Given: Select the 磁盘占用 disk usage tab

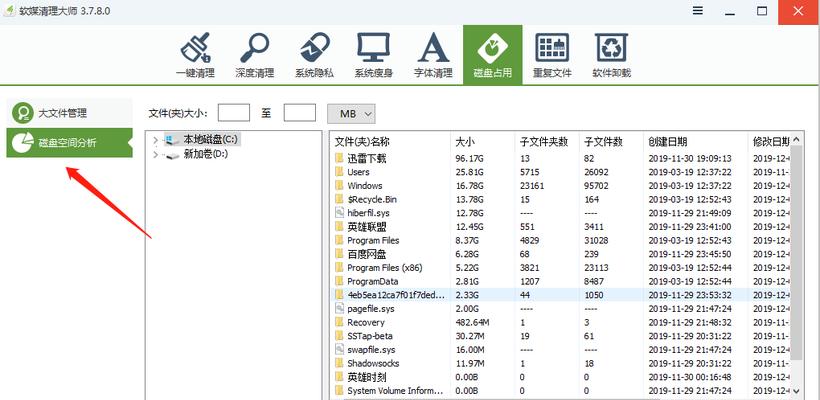Looking at the screenshot, I should (x=493, y=55).
